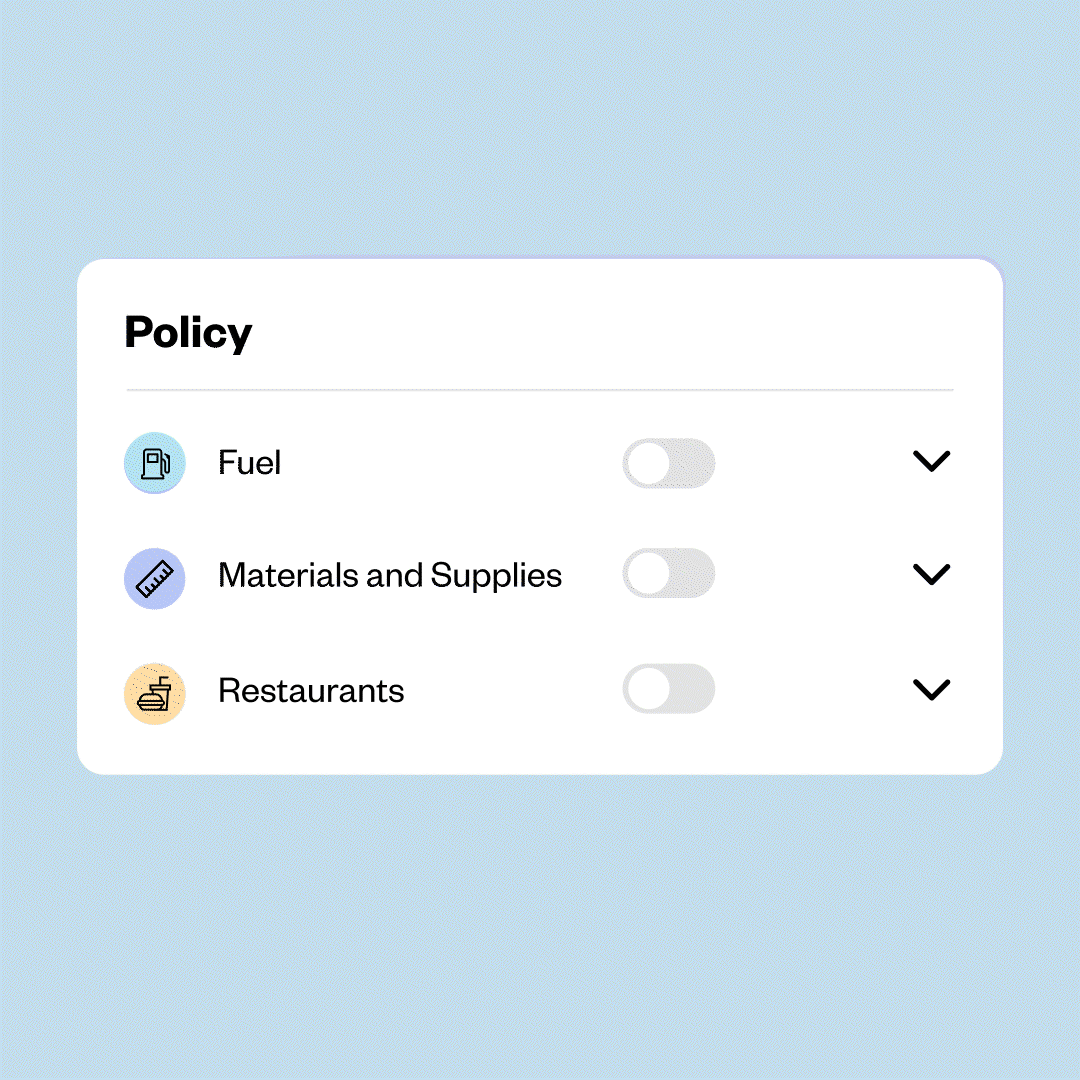Expand the Materials and Supplies details
The height and width of the screenshot is (1080, 1080).
pos(931,574)
